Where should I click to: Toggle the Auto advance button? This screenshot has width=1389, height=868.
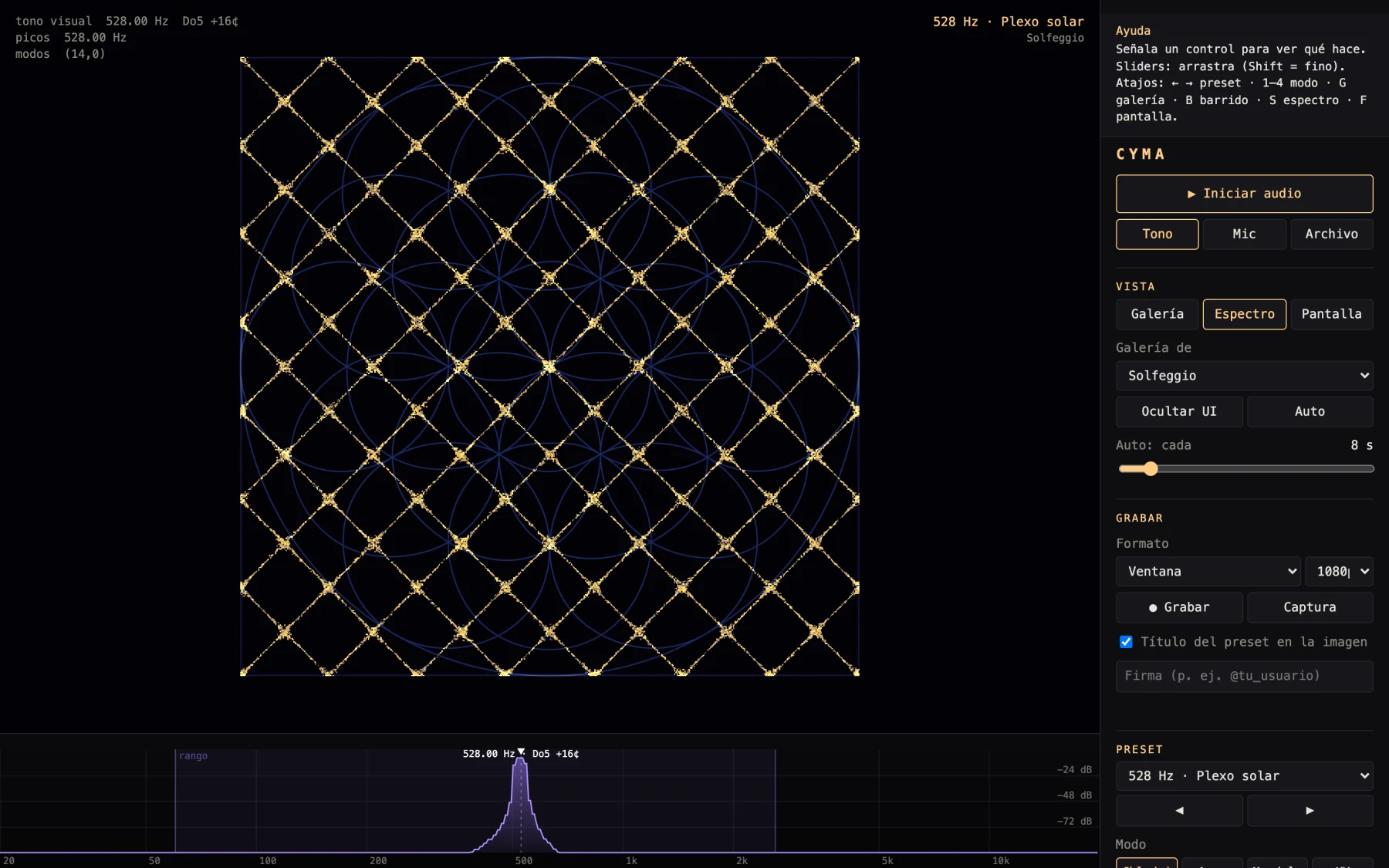(x=1310, y=411)
